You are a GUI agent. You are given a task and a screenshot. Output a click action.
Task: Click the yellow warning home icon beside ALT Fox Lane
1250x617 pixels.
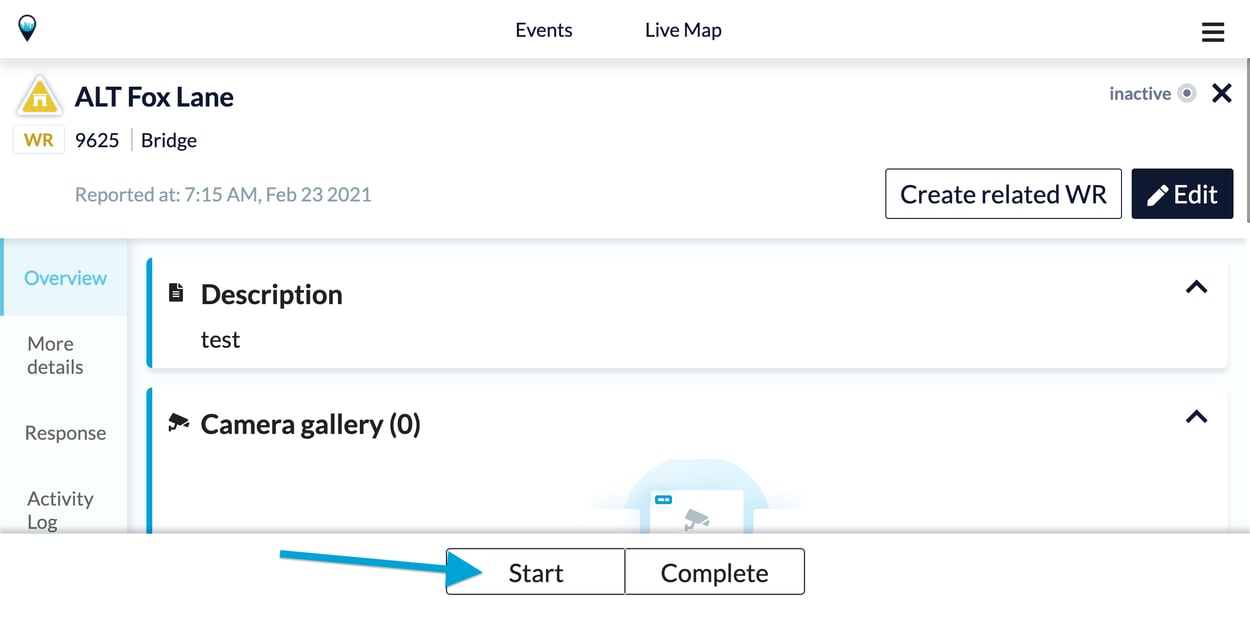[x=39, y=95]
